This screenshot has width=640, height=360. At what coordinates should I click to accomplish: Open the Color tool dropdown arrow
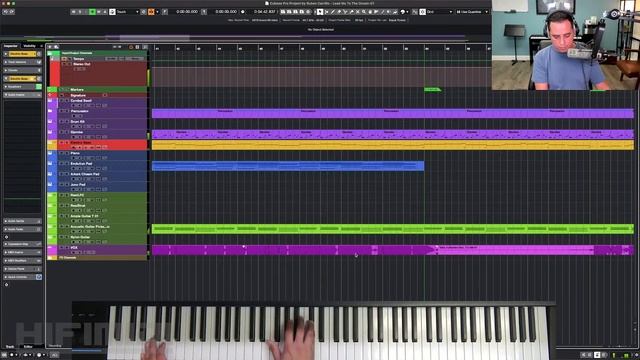tap(407, 12)
